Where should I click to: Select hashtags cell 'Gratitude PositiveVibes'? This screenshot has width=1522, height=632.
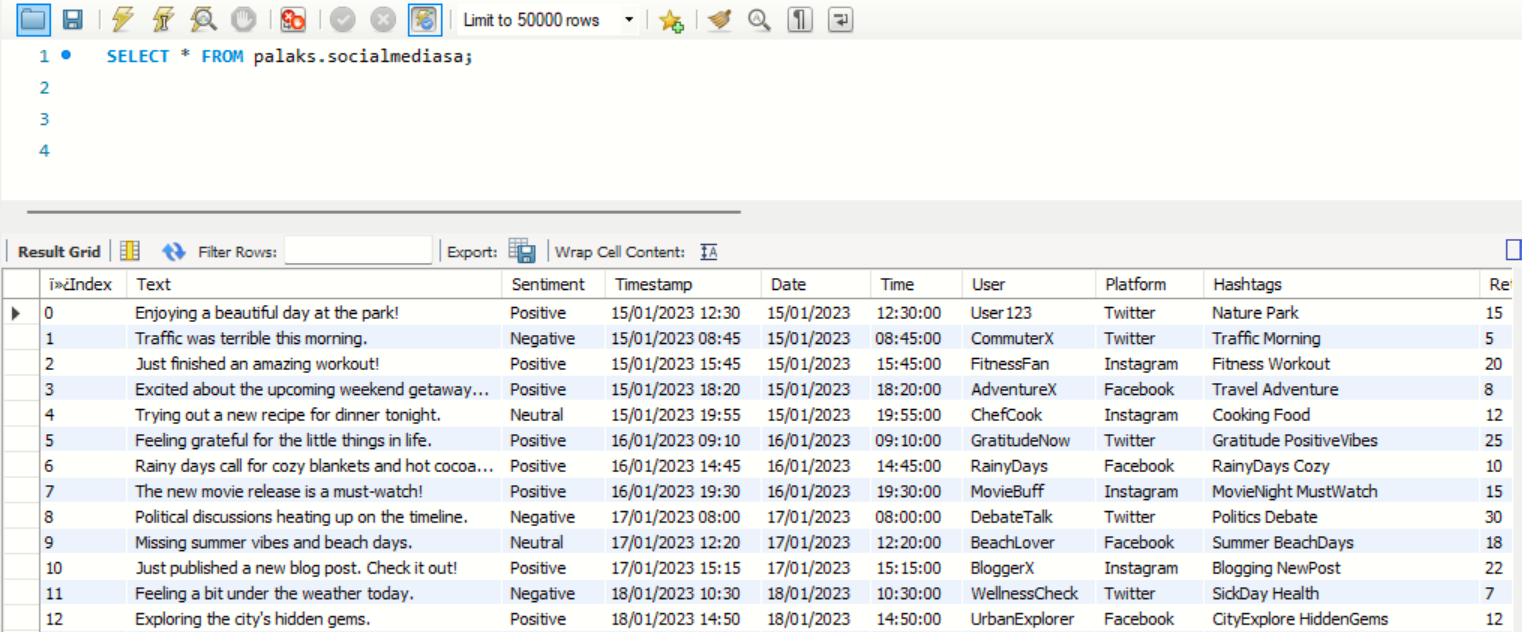1342,441
